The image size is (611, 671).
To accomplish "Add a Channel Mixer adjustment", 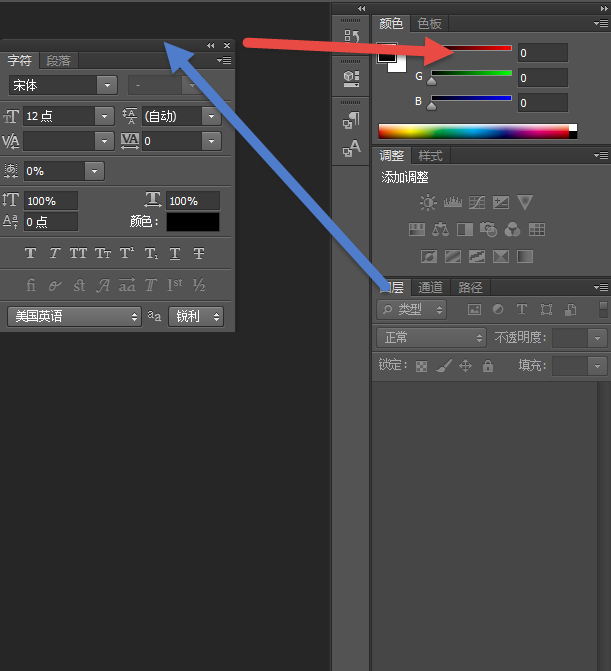I will click(x=512, y=229).
